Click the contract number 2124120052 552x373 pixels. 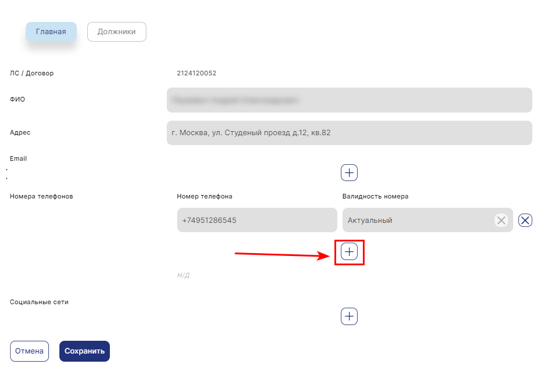click(196, 73)
